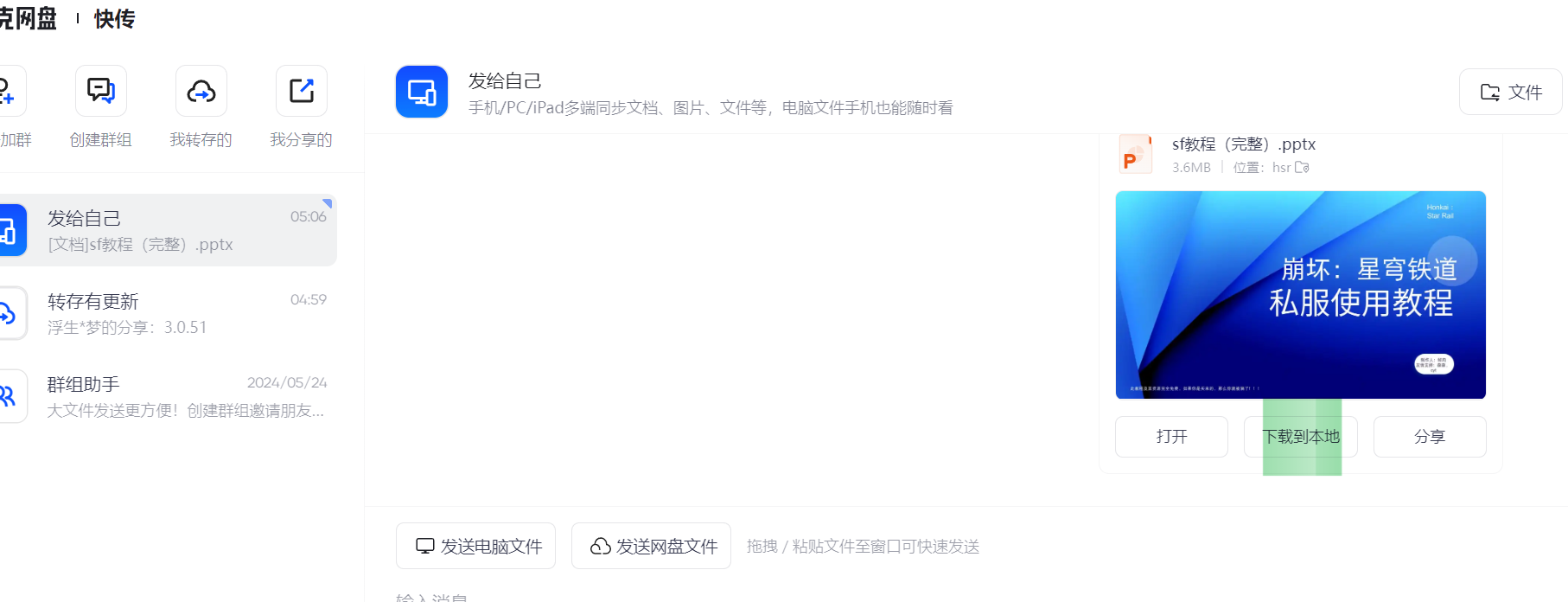Click the 转存有更新 cloud avatar icon
The width and height of the screenshot is (1568, 602).
click(x=10, y=313)
